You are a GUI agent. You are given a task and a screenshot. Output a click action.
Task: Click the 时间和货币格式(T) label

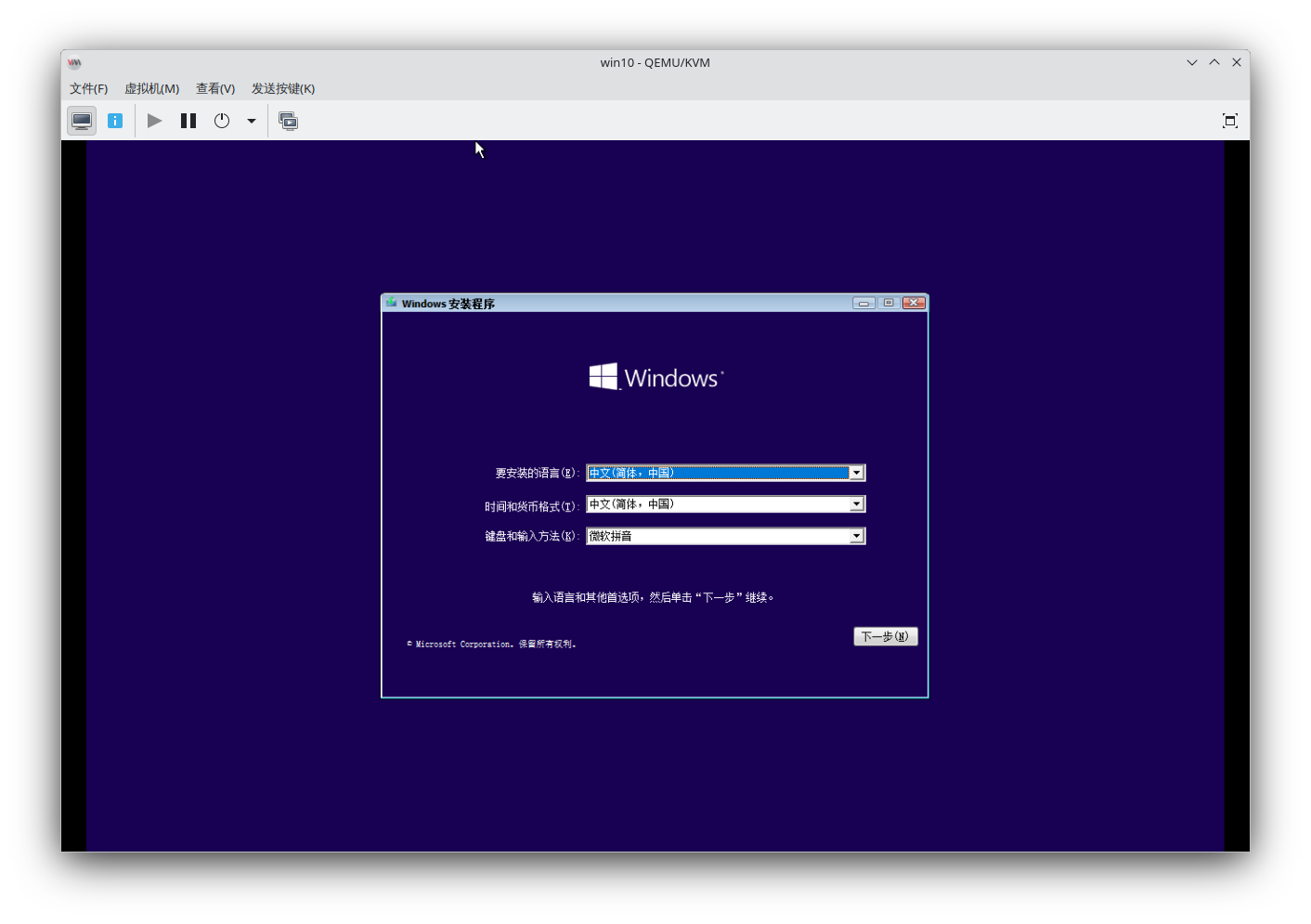[531, 506]
